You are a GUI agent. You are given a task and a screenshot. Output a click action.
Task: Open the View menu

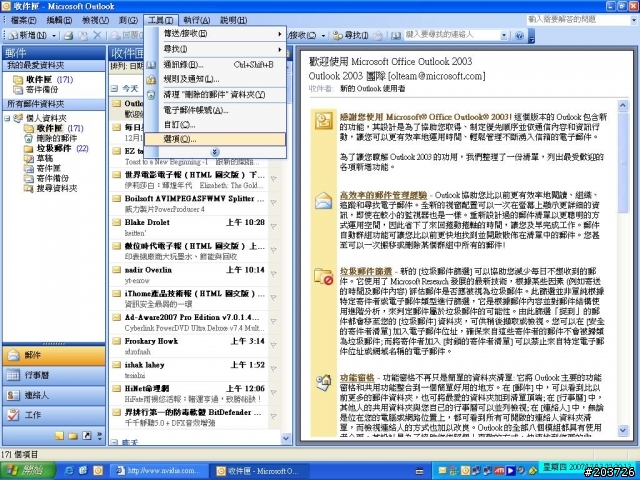pos(95,20)
